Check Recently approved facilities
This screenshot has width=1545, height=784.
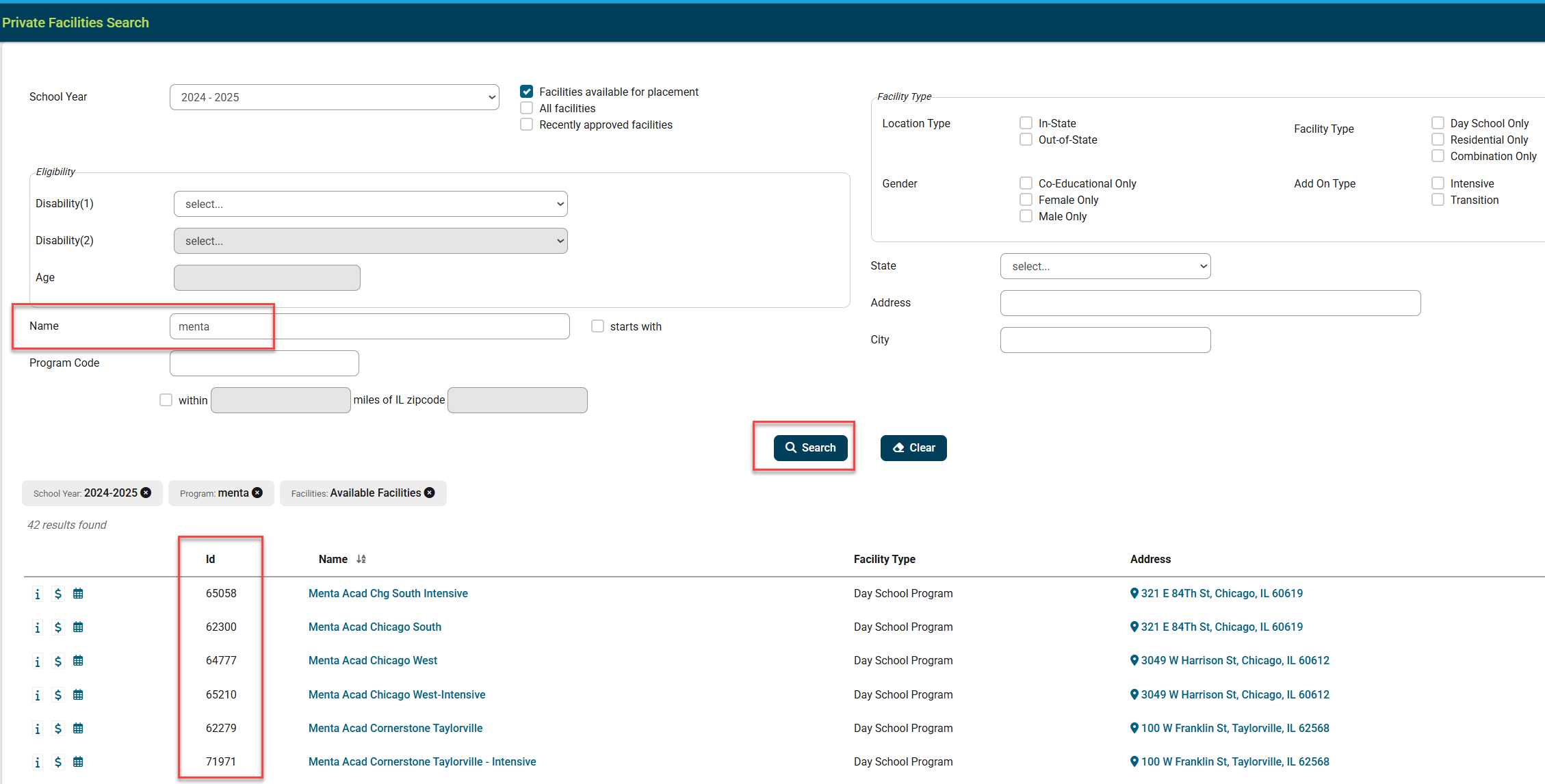click(527, 125)
